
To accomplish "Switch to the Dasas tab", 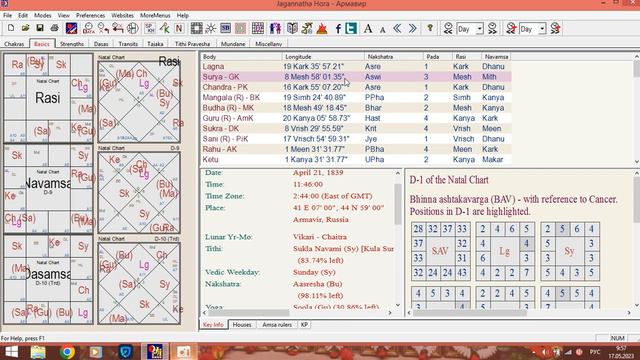I will pos(101,44).
